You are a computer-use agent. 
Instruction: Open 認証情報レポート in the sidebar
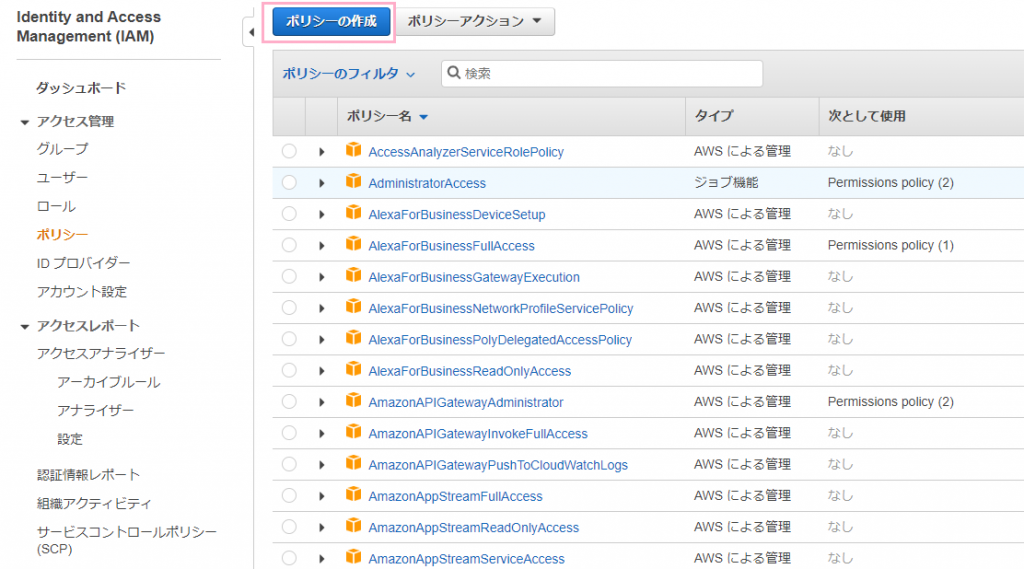pos(89,475)
